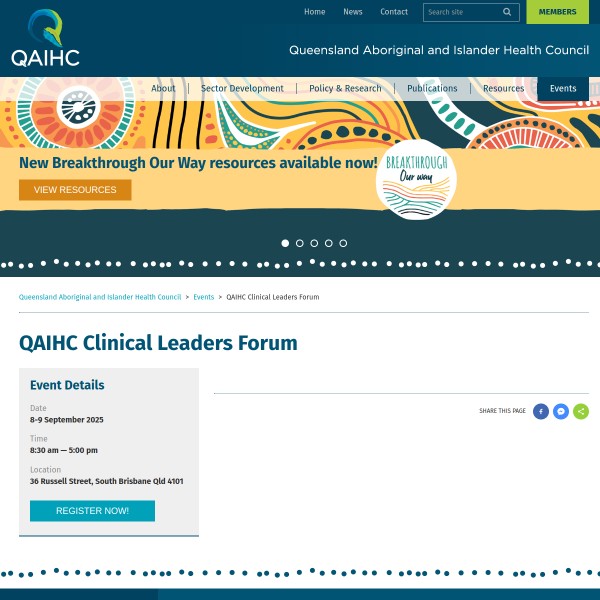The width and height of the screenshot is (600, 600).
Task: Open the MEMBERS button in header
Action: coord(557,12)
